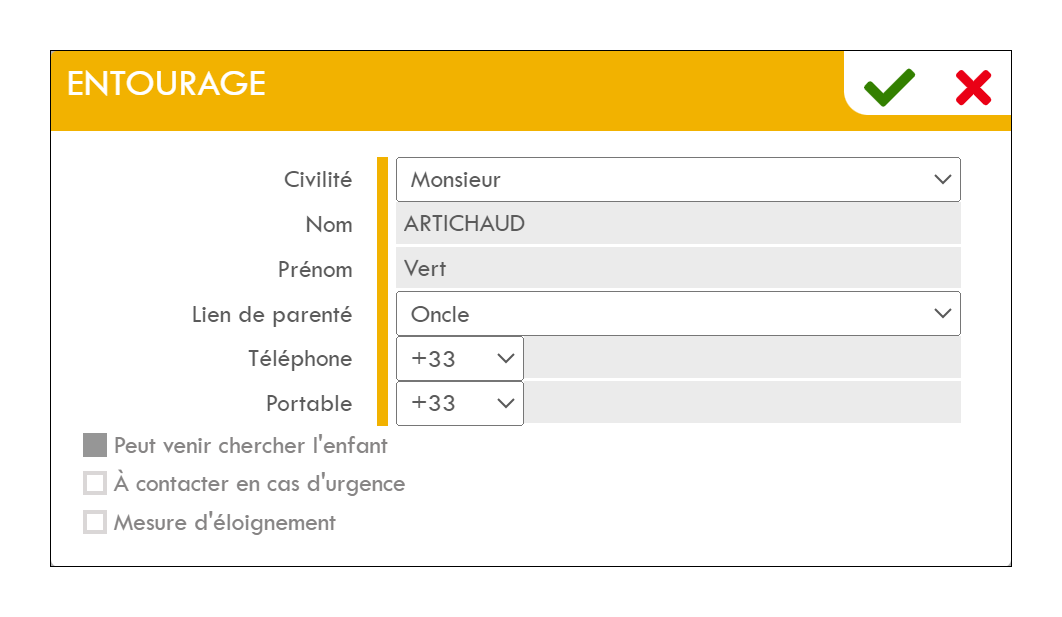1062x617 pixels.
Task: Click the Prénom field containing Vert
Action: (678, 269)
